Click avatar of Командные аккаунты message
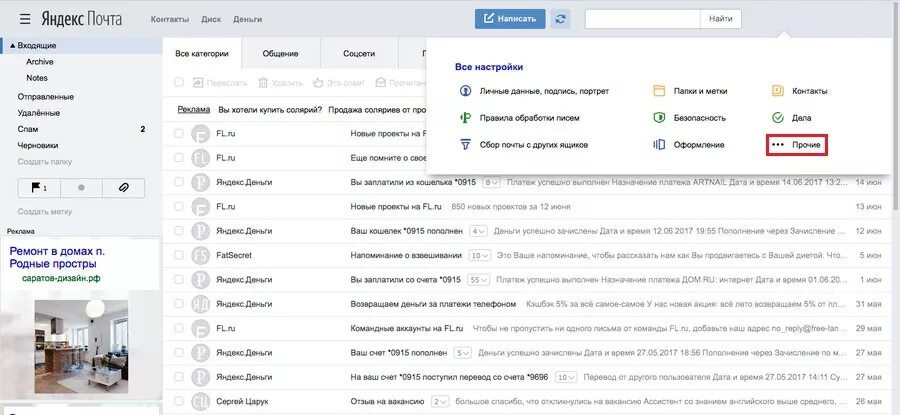Image resolution: width=900 pixels, height=415 pixels. [200, 328]
